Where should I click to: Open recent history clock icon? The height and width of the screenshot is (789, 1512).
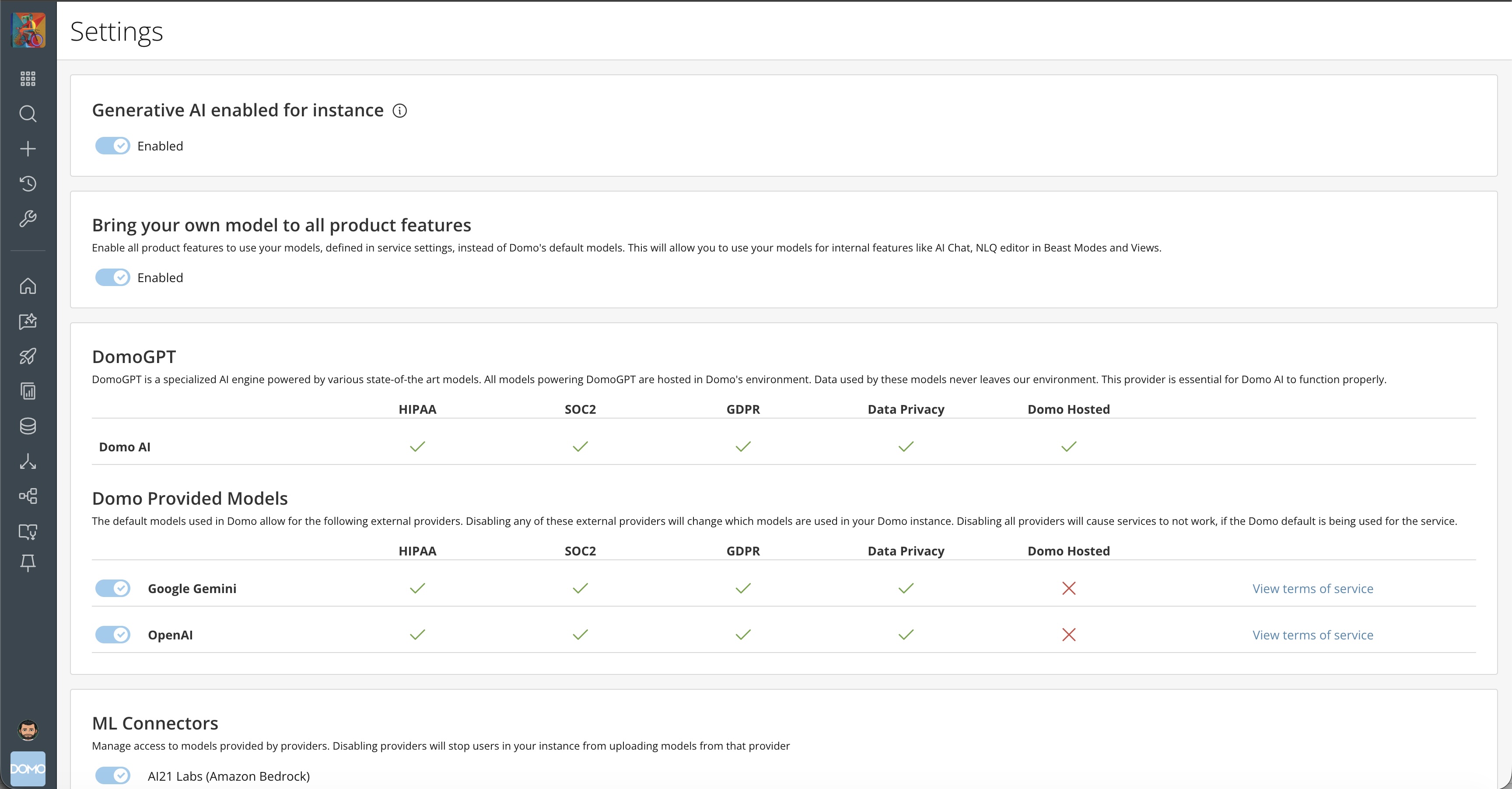[x=28, y=184]
